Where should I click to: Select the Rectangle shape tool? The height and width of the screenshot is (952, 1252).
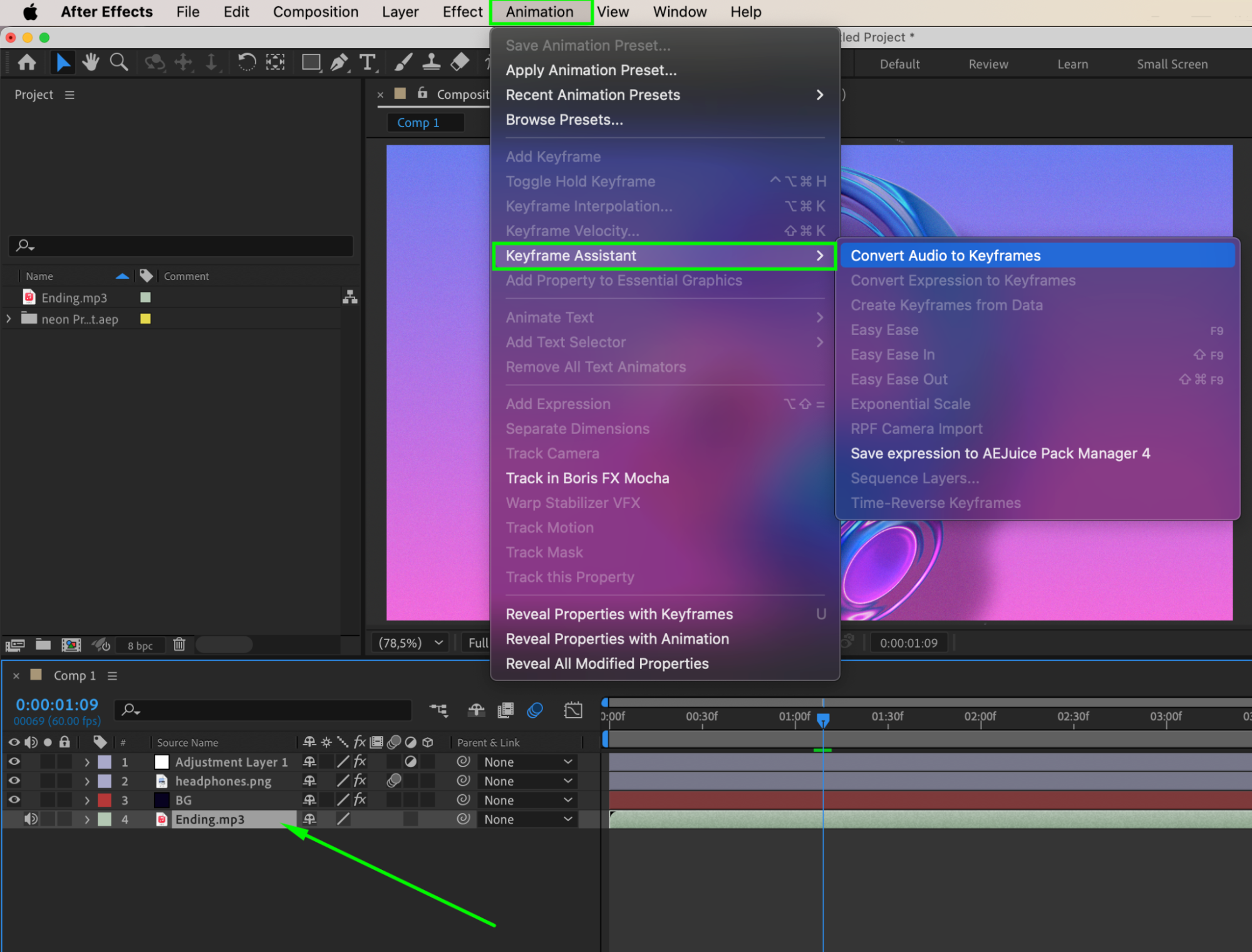tap(311, 63)
